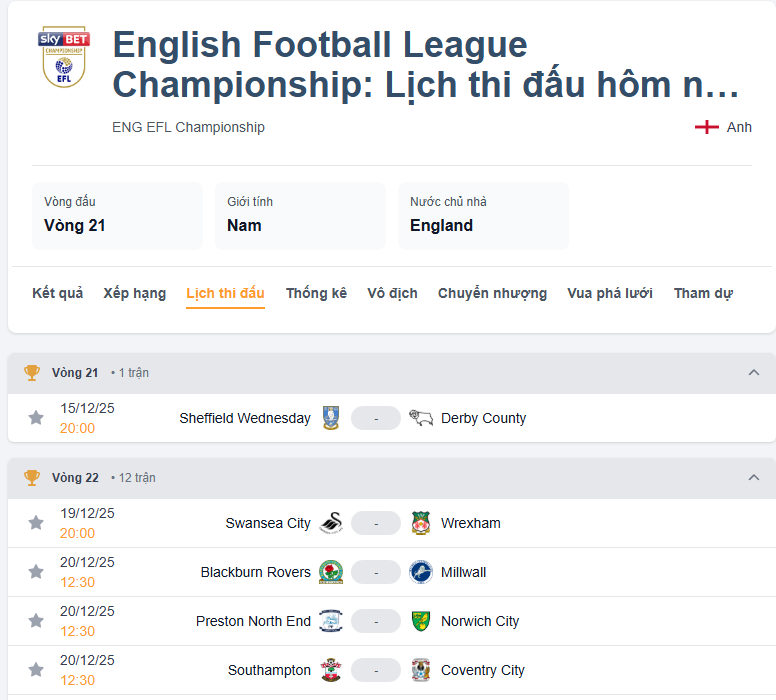
Task: Select the Chuyển nhượng tab
Action: pos(492,293)
